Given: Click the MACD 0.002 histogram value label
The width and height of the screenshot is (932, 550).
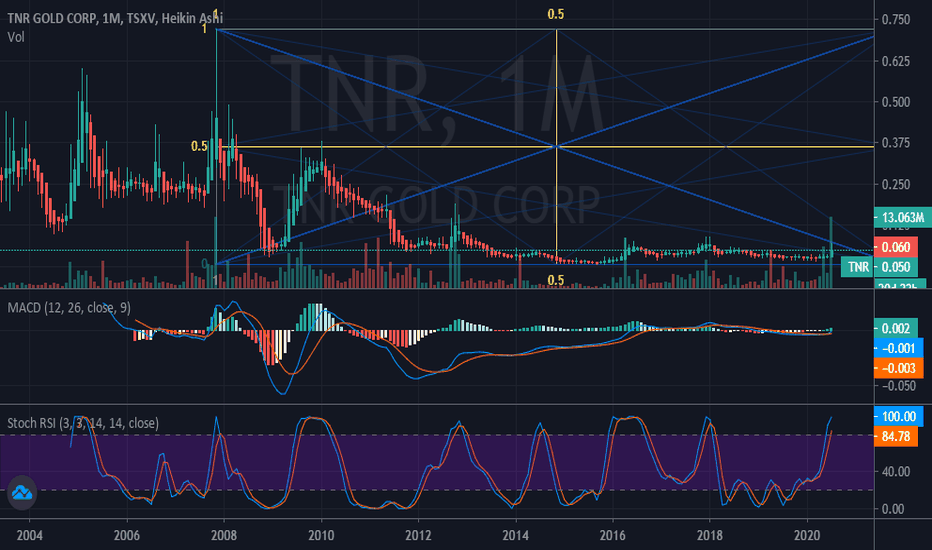Looking at the screenshot, I should (896, 328).
